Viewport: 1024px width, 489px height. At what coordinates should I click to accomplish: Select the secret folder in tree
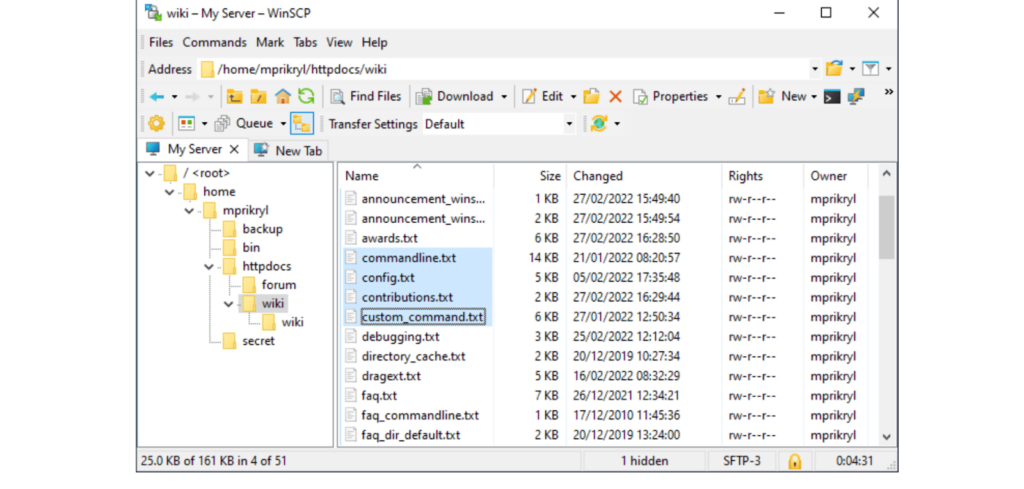pos(258,341)
